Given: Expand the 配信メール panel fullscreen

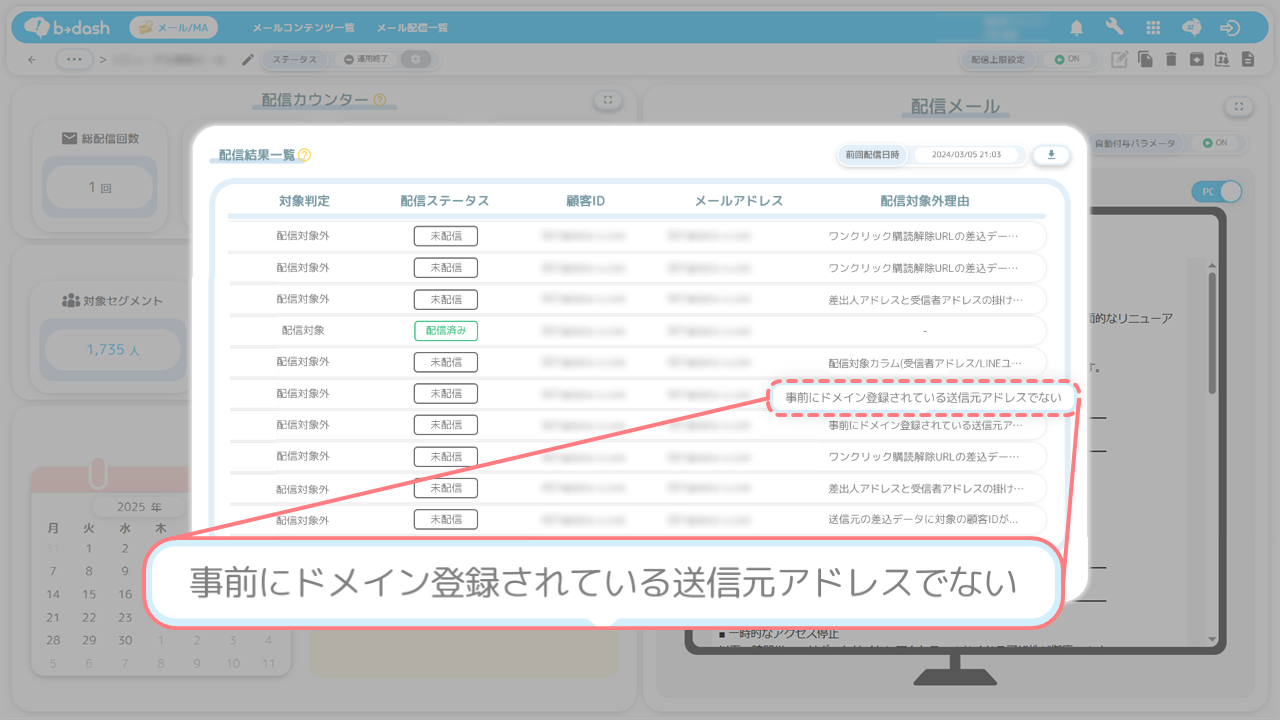Looking at the screenshot, I should 1238,106.
